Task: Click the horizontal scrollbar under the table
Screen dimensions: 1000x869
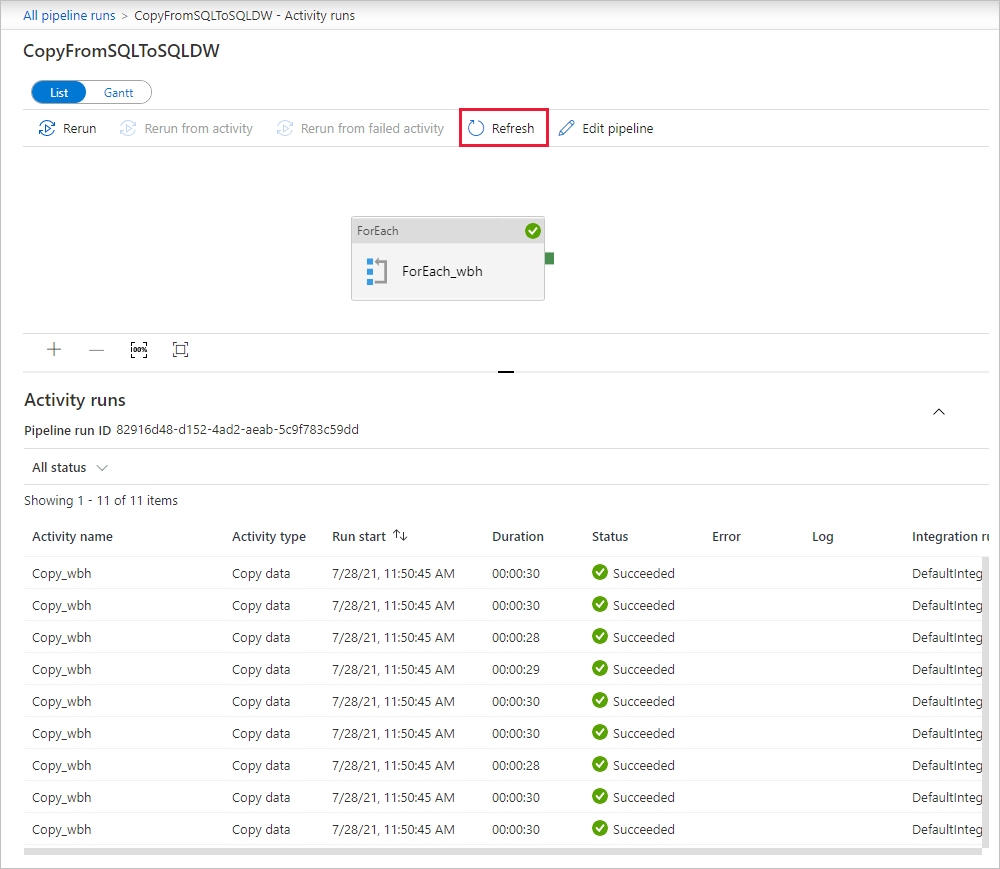Action: (500, 851)
